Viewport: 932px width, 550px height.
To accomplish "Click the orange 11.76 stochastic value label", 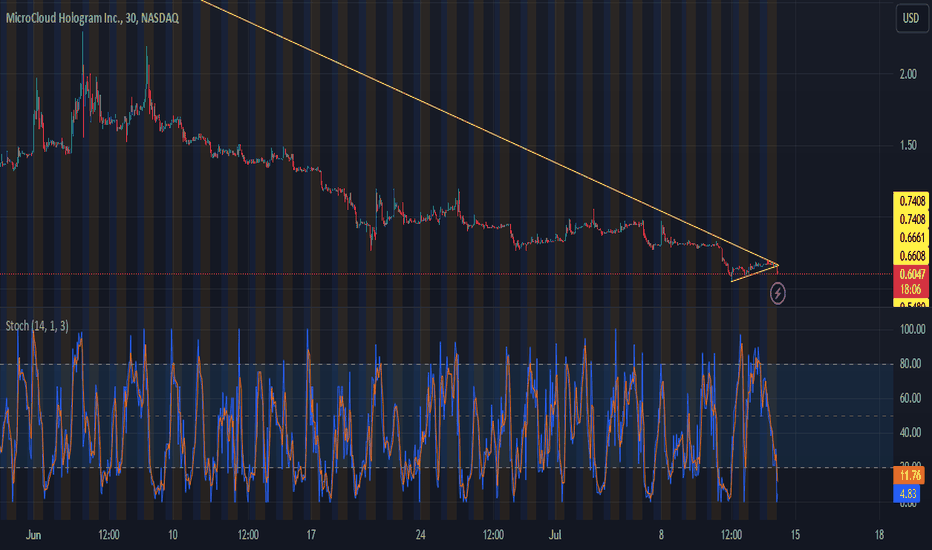I will (909, 475).
